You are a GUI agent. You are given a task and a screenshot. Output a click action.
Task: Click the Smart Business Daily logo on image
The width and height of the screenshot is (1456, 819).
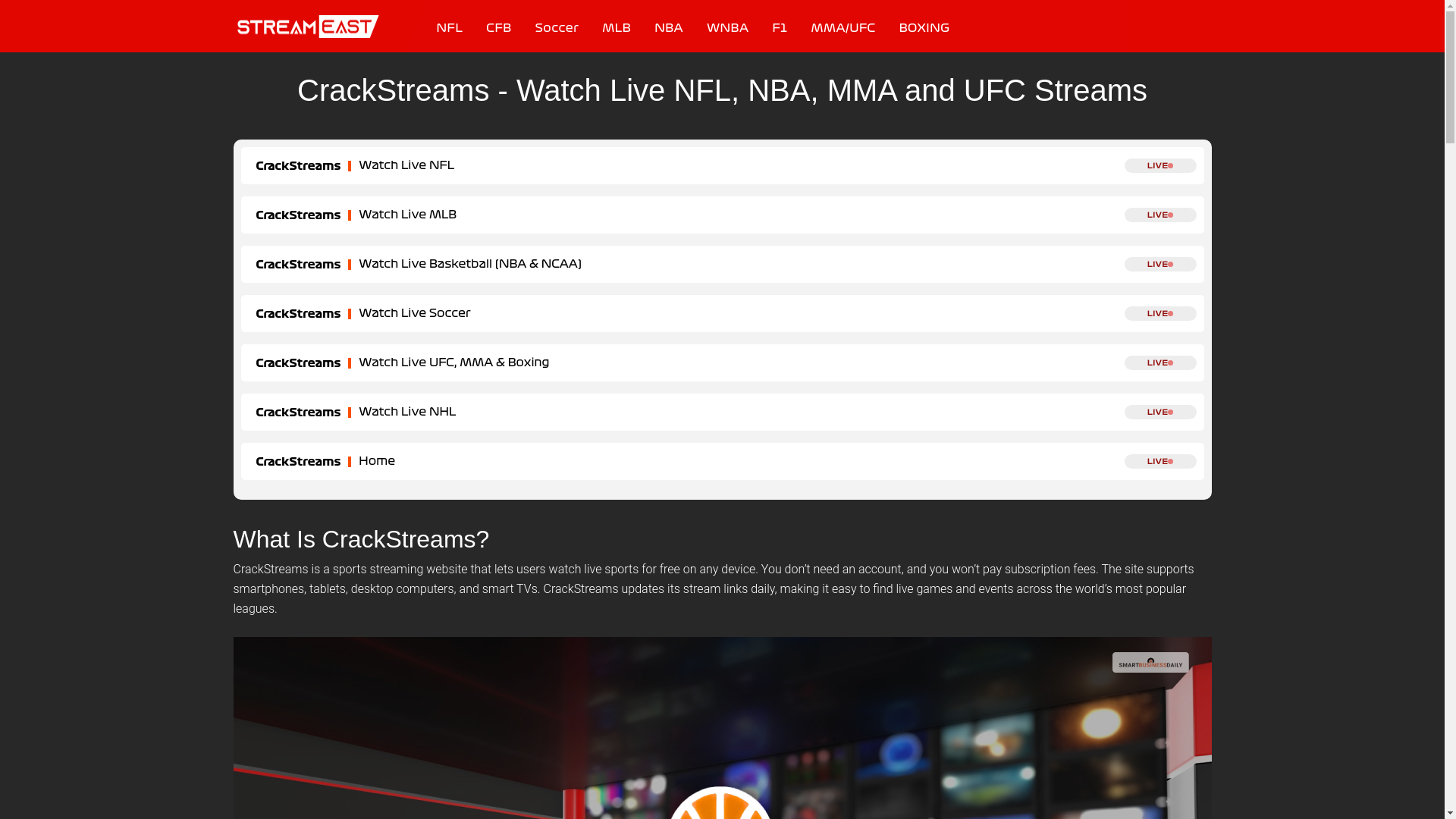[x=1150, y=662]
